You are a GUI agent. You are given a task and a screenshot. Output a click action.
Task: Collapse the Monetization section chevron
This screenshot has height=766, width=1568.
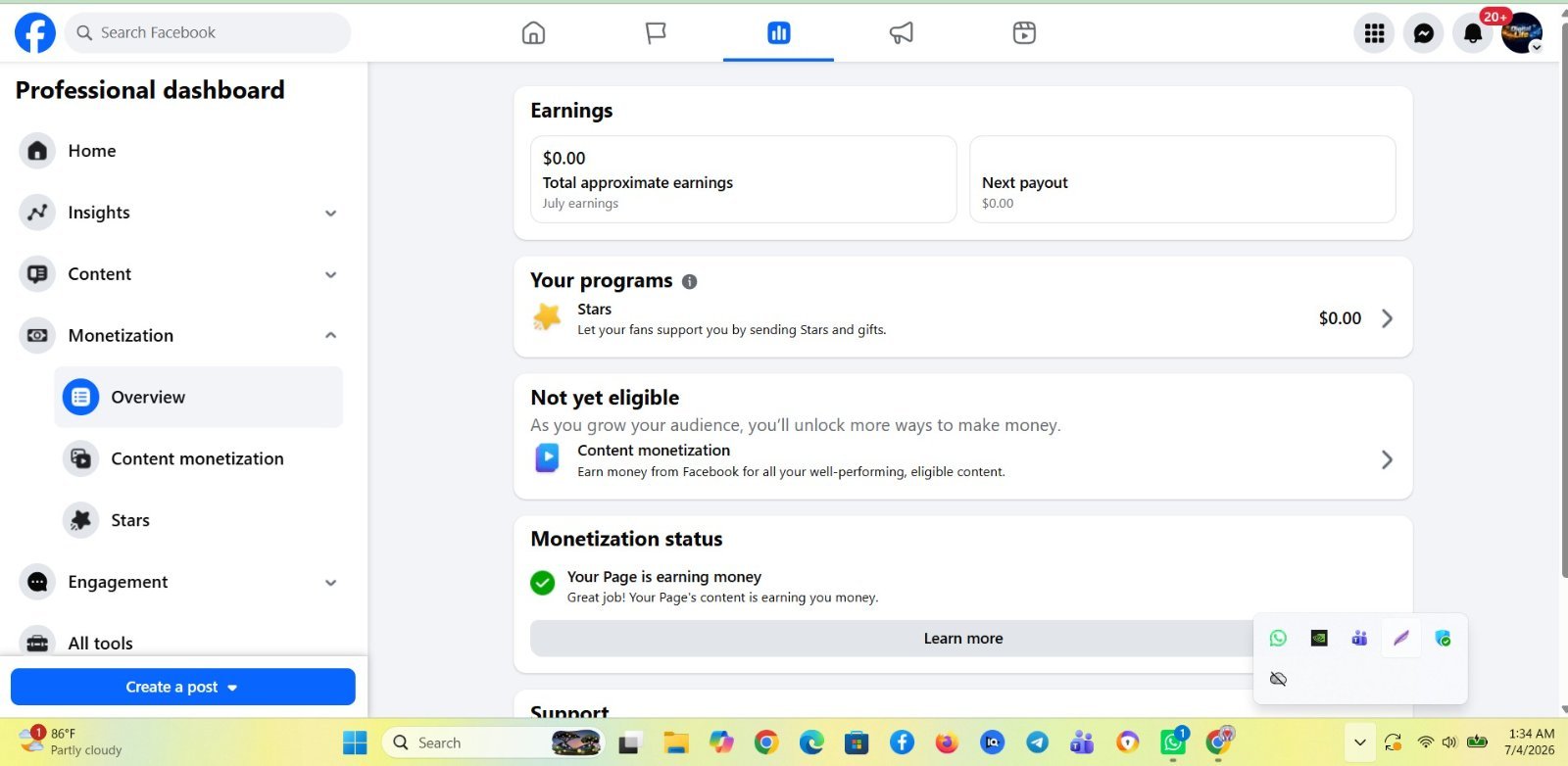pos(331,335)
